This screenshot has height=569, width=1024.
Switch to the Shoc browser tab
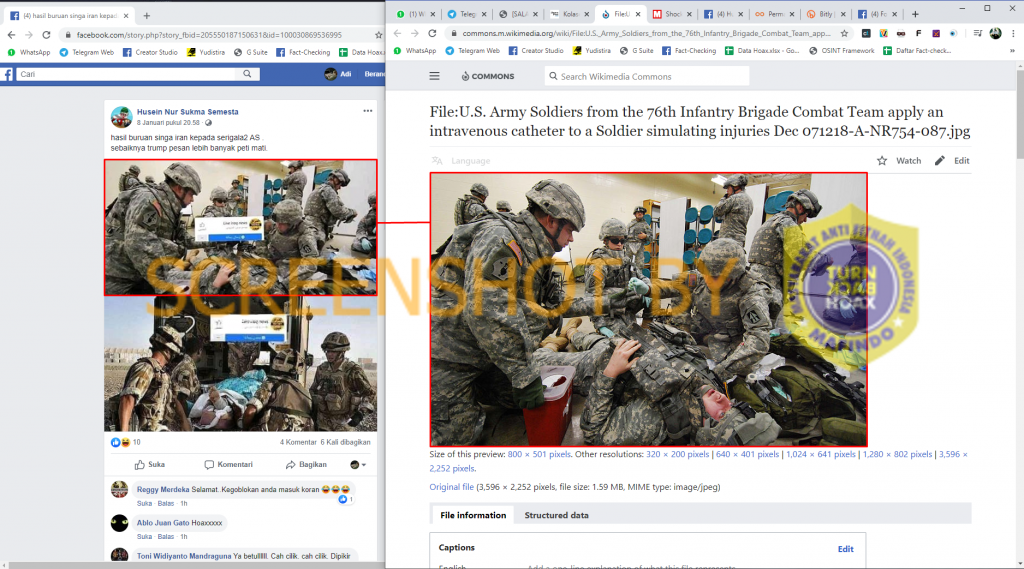[x=673, y=14]
